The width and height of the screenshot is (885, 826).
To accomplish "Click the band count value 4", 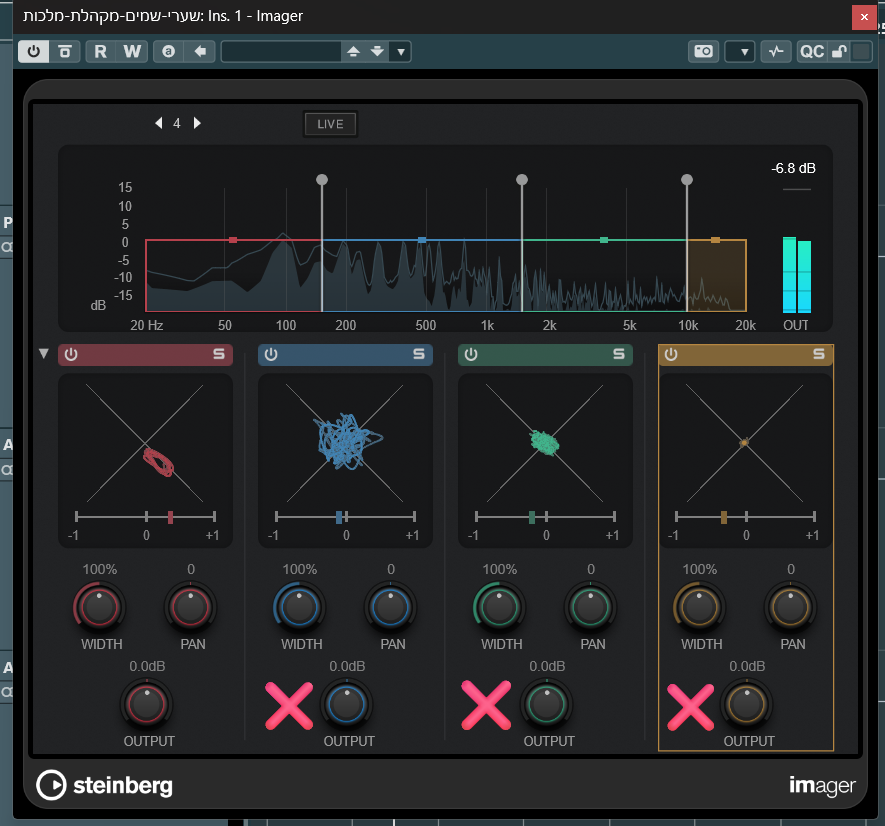I will click(177, 123).
